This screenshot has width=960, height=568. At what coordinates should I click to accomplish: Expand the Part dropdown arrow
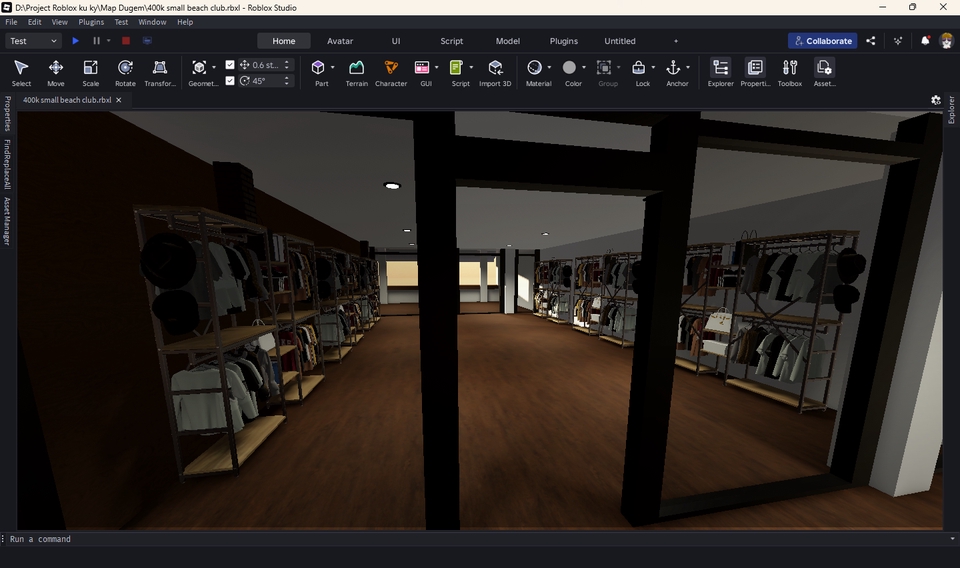(x=333, y=68)
